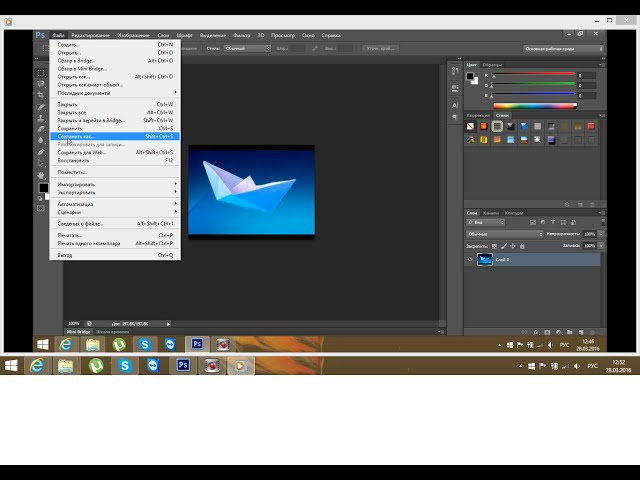Switch to the 'Каналы' tab

point(491,213)
